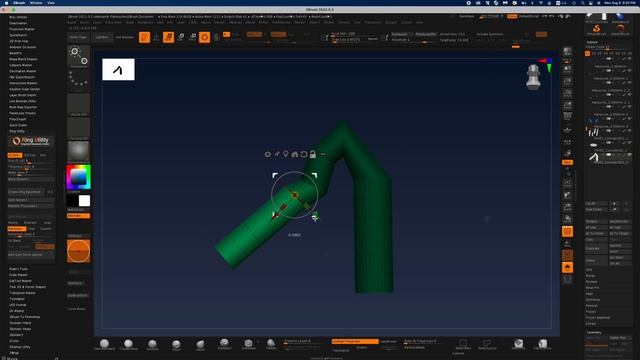Screen dimensions: 640x360
Task: Click the Ring Utility logo banner
Action: 31,141
